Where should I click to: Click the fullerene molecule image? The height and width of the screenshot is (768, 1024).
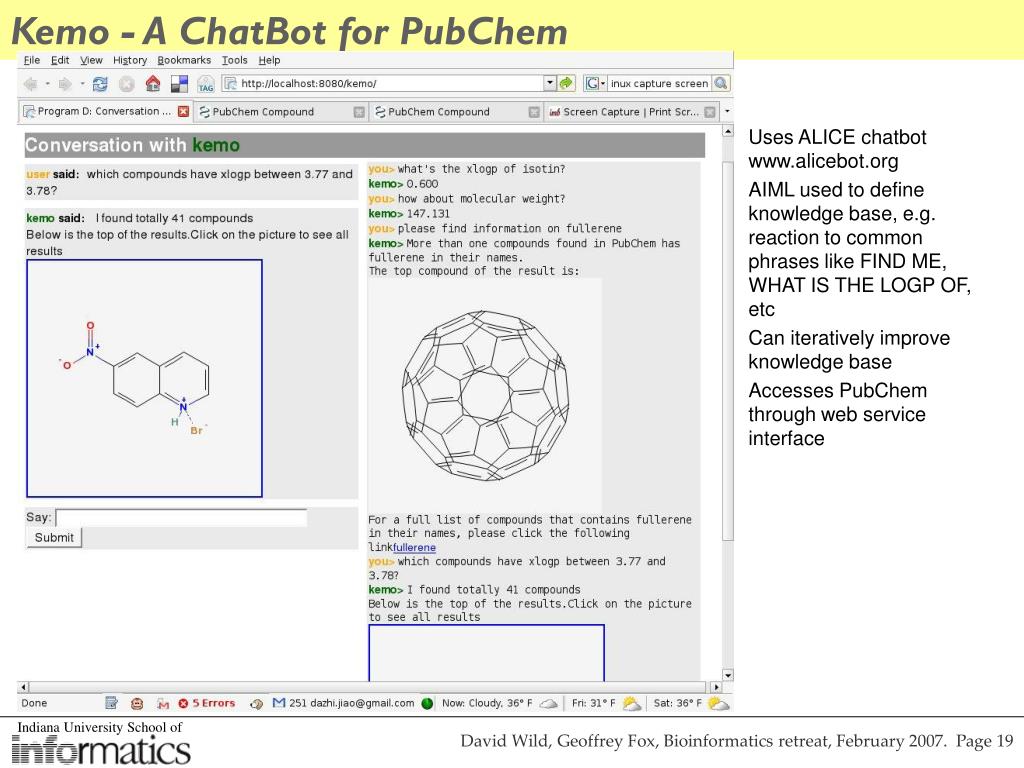[x=485, y=395]
